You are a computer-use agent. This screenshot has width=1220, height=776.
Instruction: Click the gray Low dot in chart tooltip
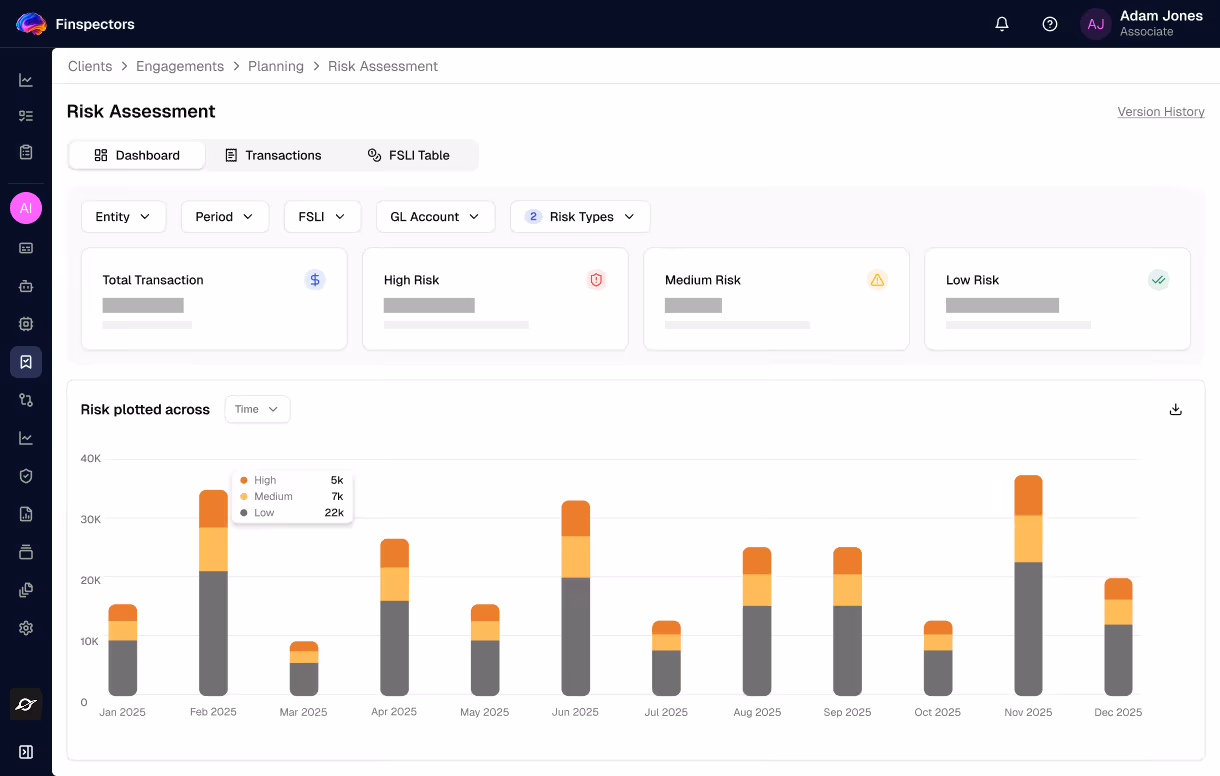[x=244, y=513]
